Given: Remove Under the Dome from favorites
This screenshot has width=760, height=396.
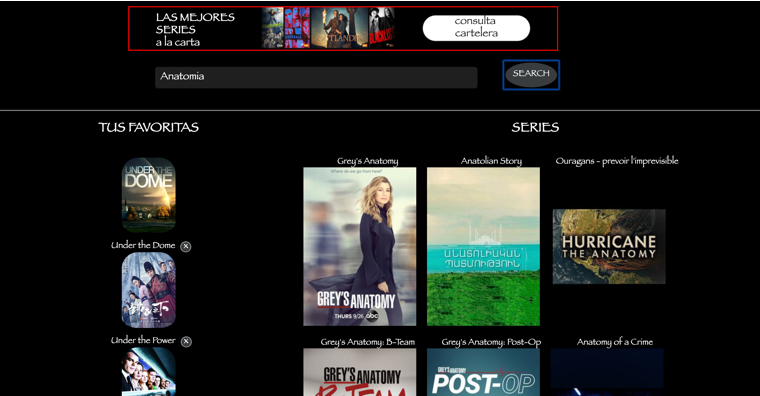Looking at the screenshot, I should click(186, 246).
